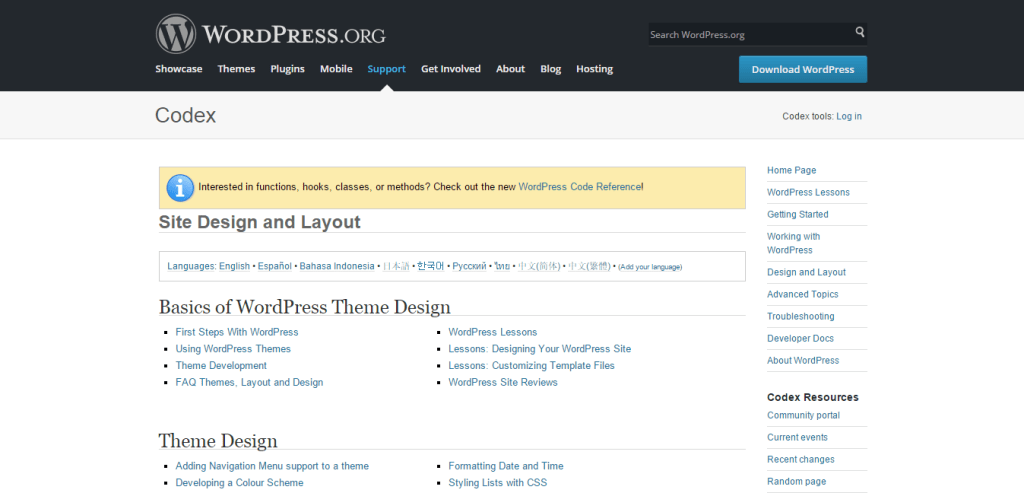Open FAQ Themes, Layout and Design
Viewport: 1024px width, 493px height.
(249, 382)
